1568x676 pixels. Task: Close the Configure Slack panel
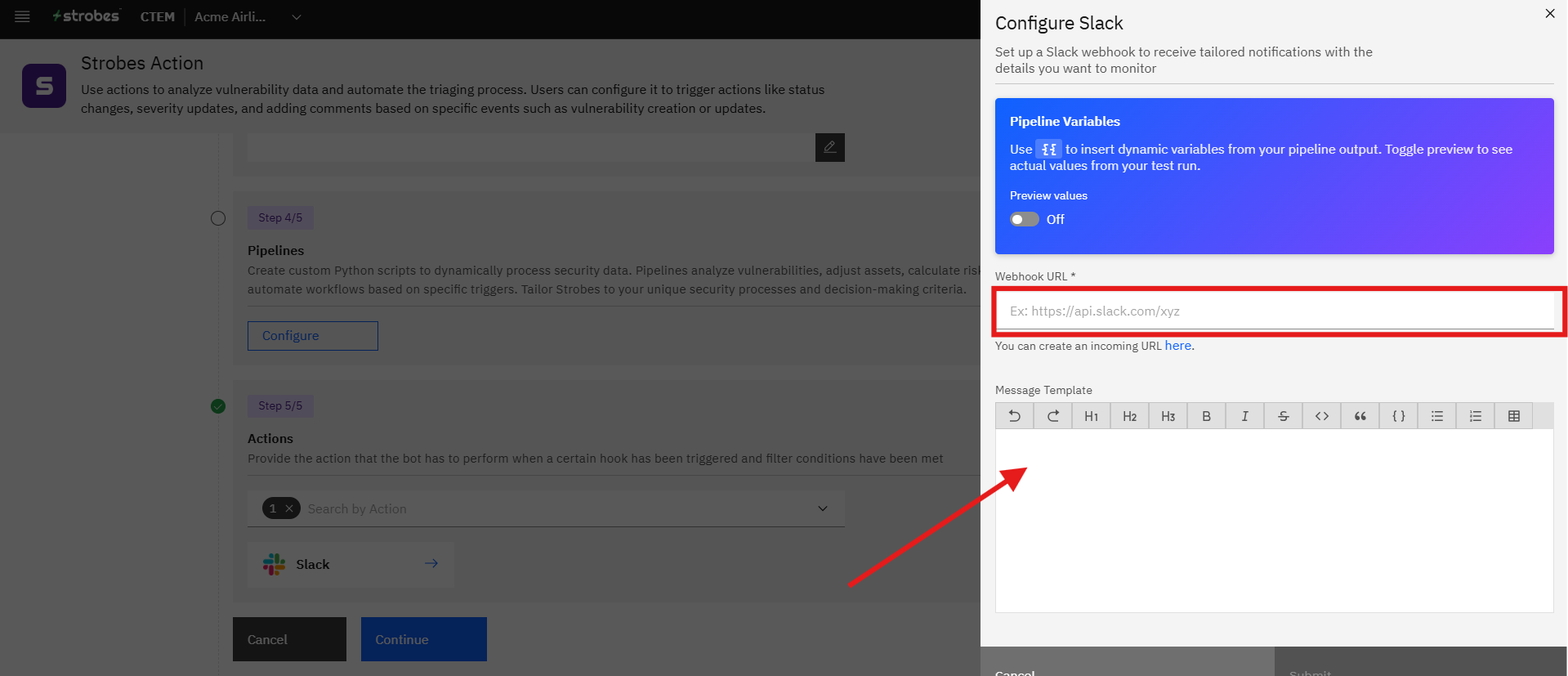(x=1550, y=13)
